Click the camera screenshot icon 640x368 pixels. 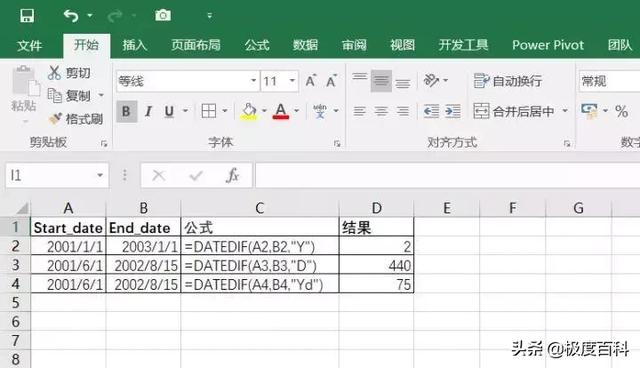pos(163,16)
